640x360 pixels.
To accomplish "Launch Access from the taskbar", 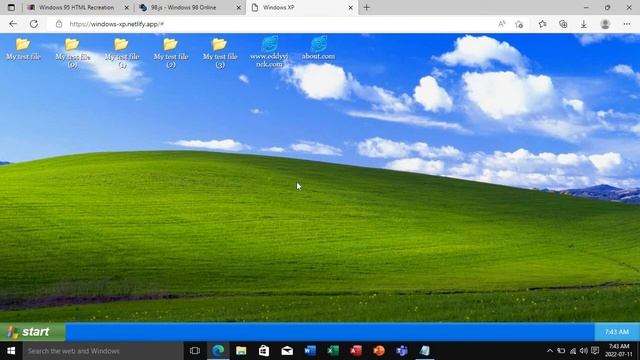I will pyautogui.click(x=356, y=351).
